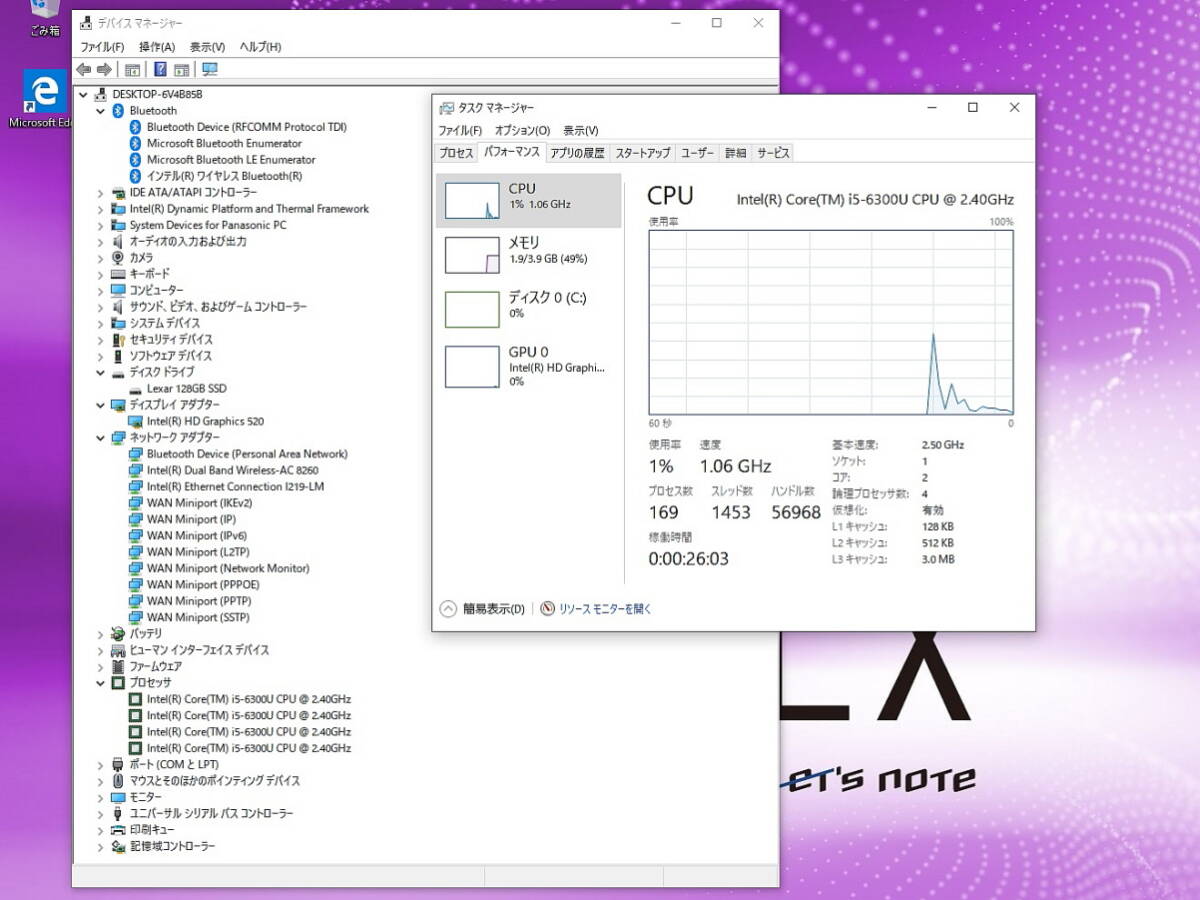Open ヘルプ(H) menu in Device Manager
Image resolution: width=1200 pixels, height=900 pixels.
(260, 47)
